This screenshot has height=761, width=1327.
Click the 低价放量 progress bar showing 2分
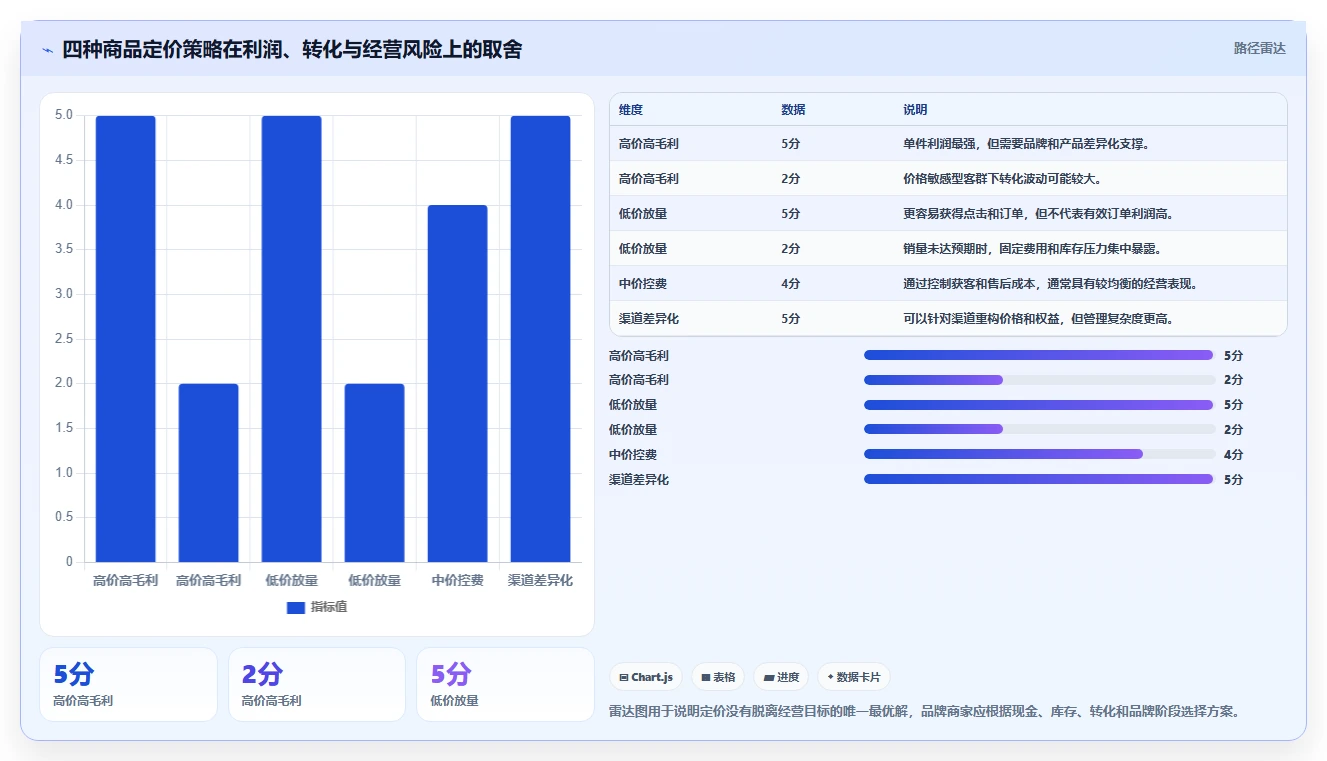(1039, 429)
